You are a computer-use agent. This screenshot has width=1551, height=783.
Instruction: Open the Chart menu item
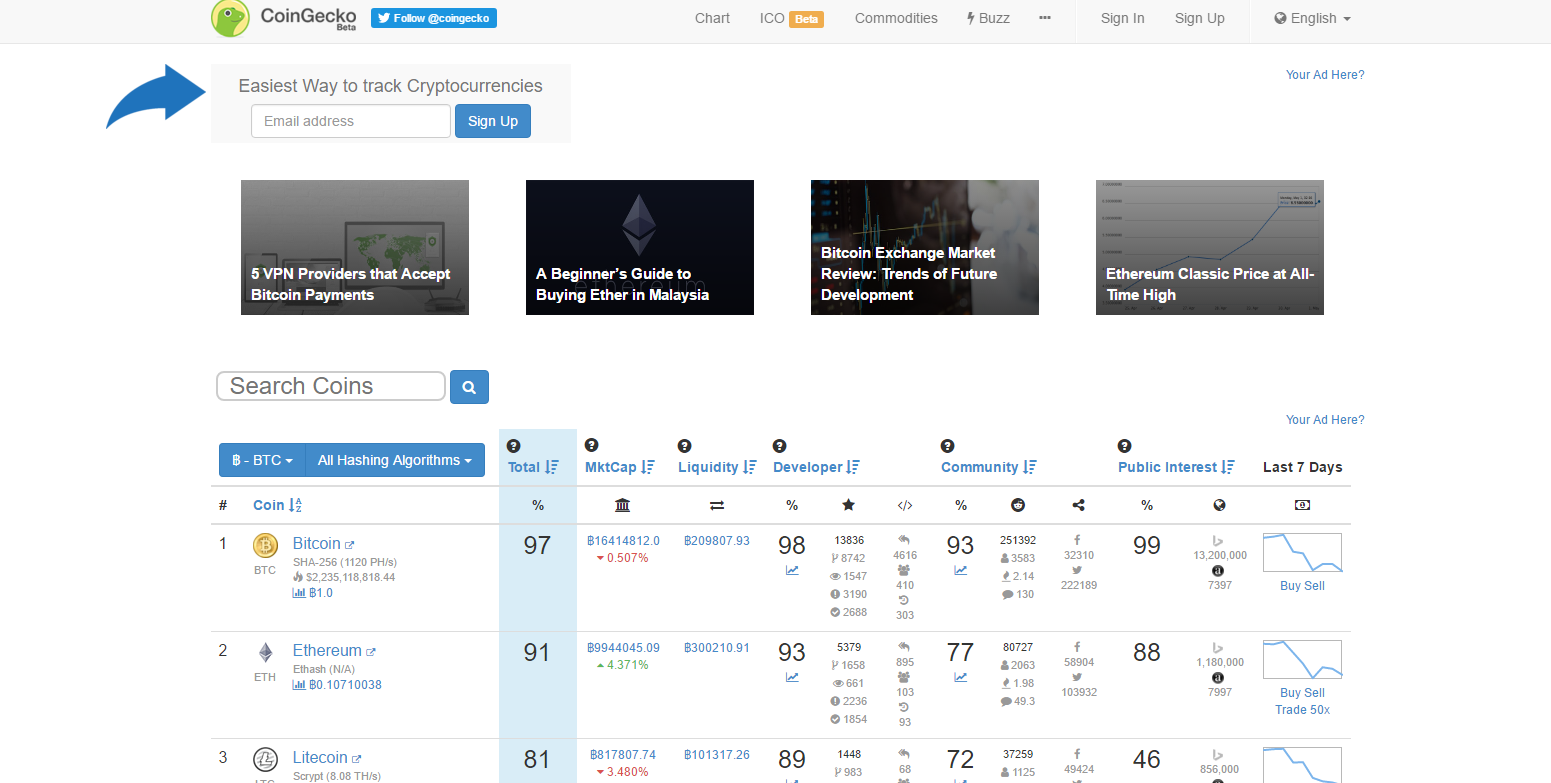(x=712, y=18)
